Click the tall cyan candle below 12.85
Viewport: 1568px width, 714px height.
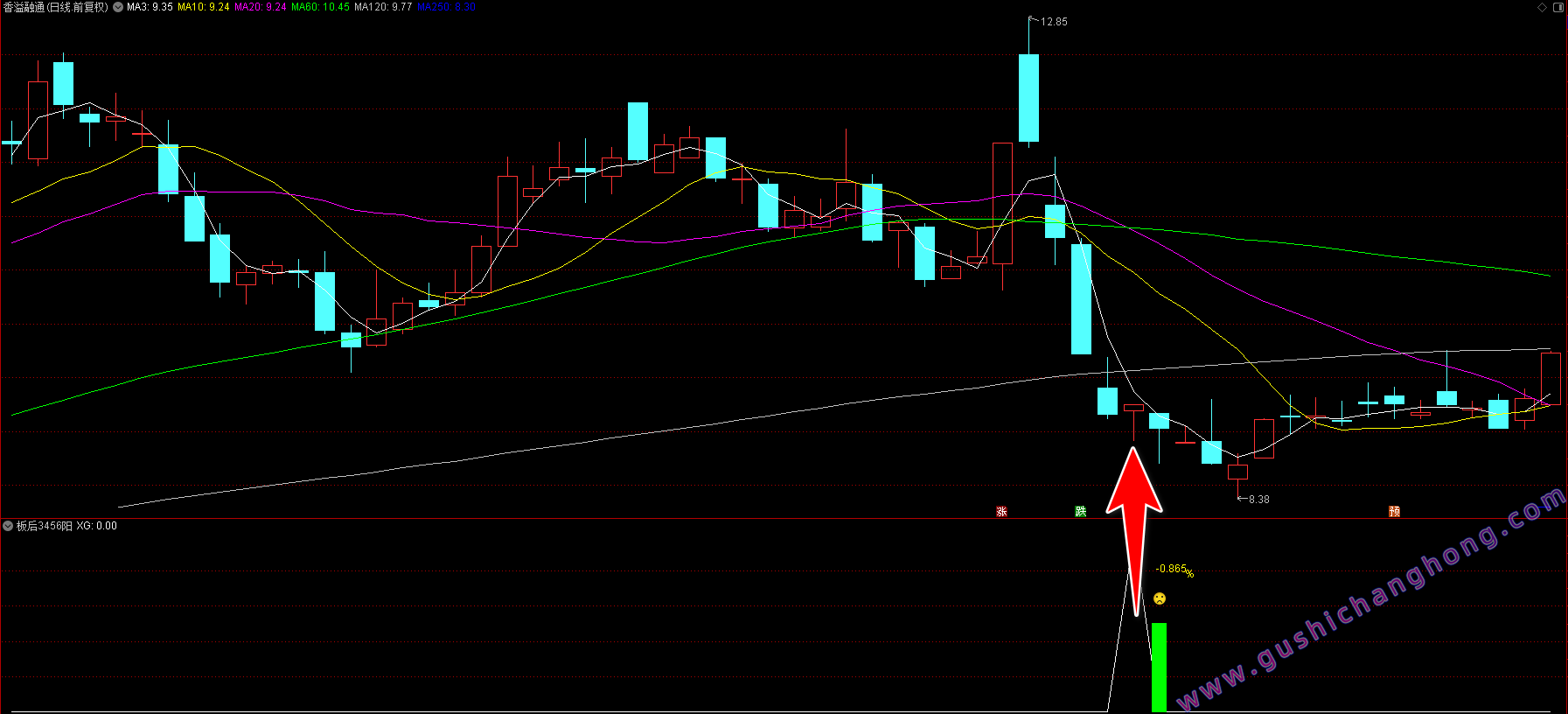pos(1028,97)
